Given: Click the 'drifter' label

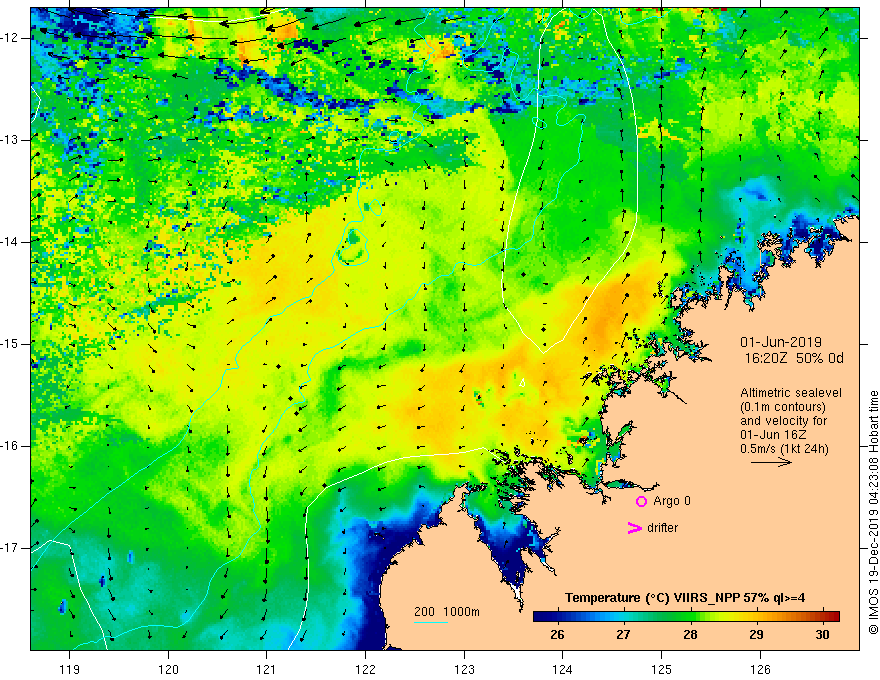Looking at the screenshot, I should pos(662,528).
